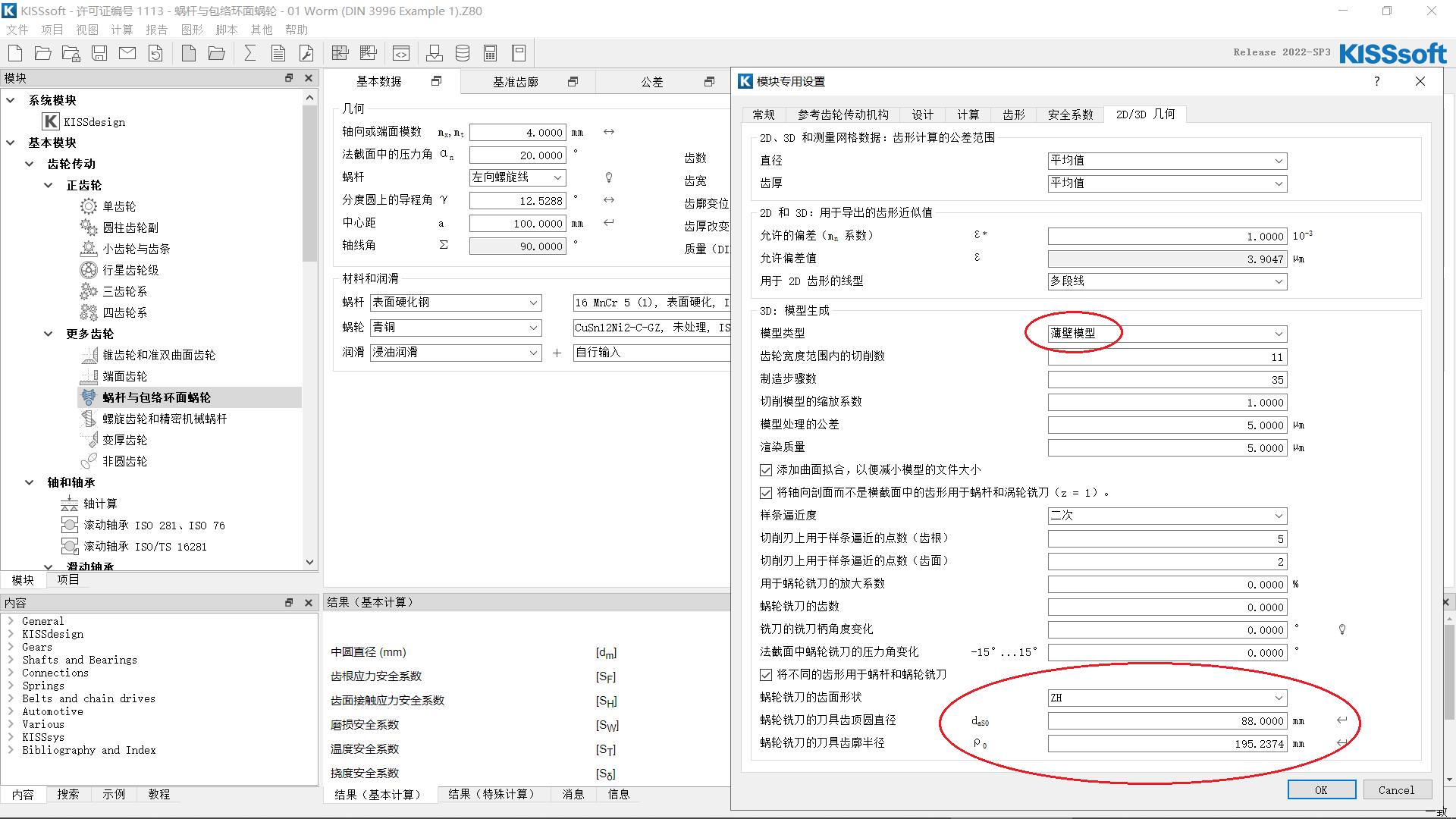The width and height of the screenshot is (1456, 819).
Task: Confirm settings with OK button
Action: tap(1322, 790)
